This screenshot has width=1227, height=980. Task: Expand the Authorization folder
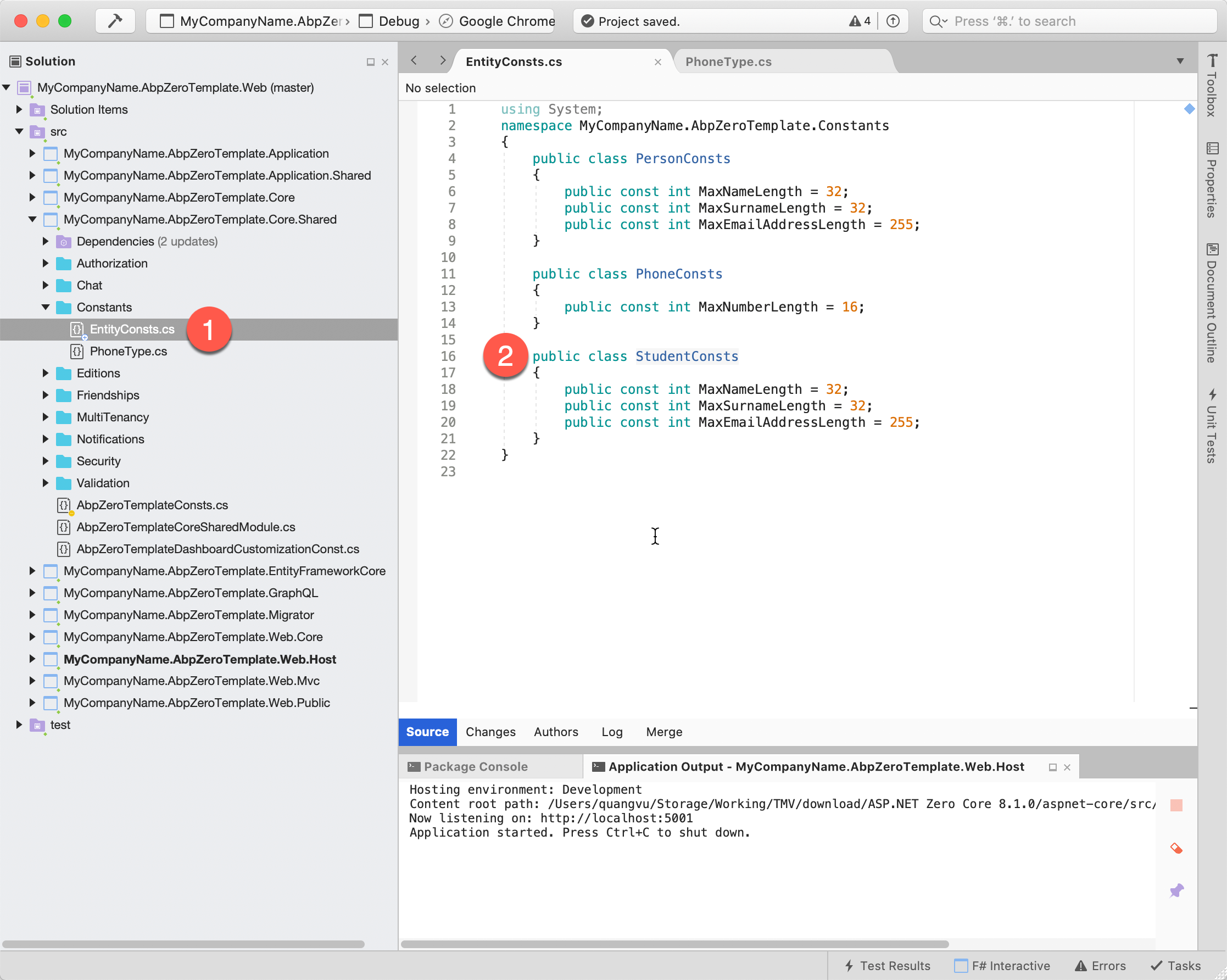[x=46, y=263]
